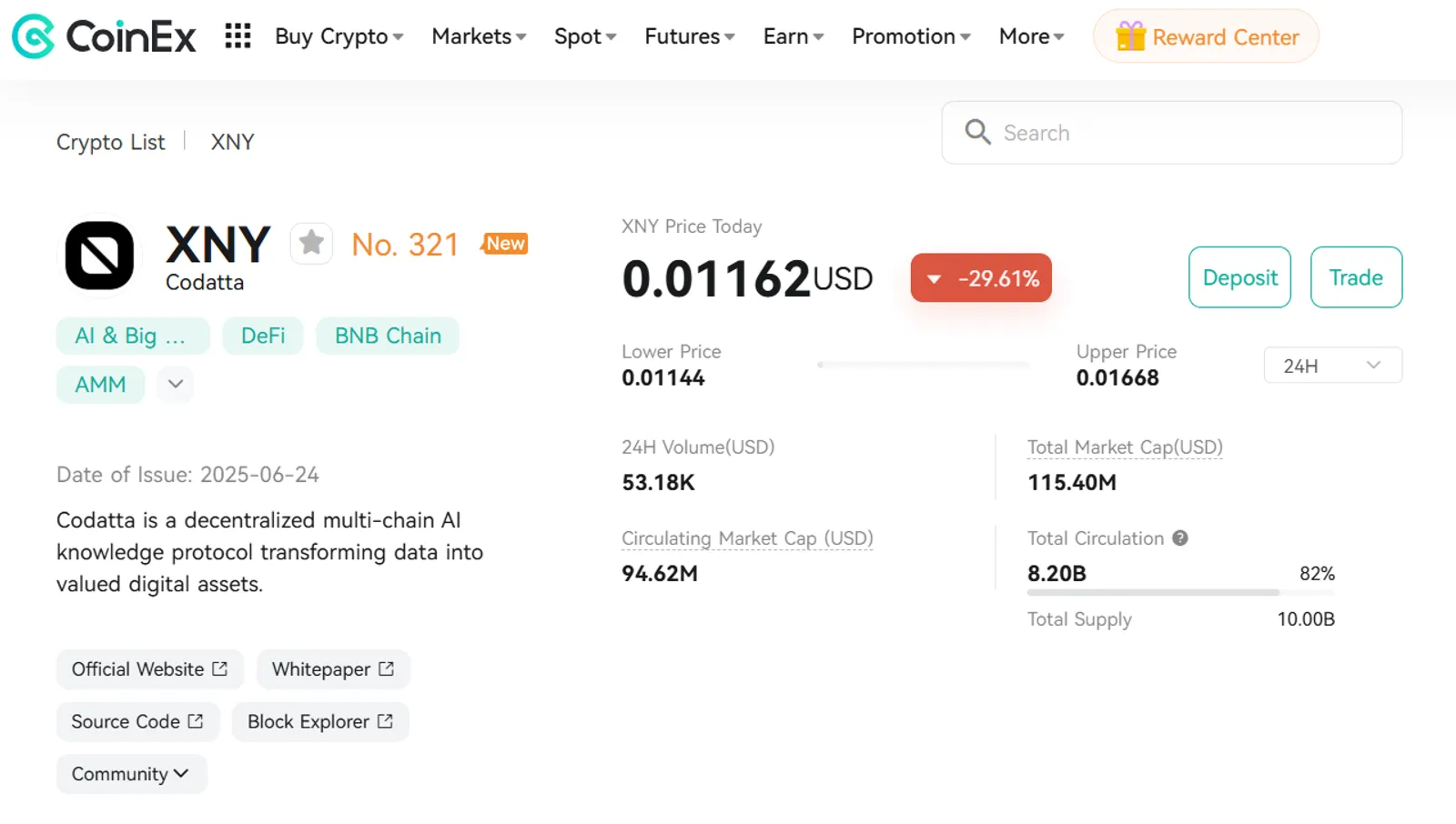1456x824 pixels.
Task: Click the price range bar between Lower and Upper
Action: [x=924, y=365]
